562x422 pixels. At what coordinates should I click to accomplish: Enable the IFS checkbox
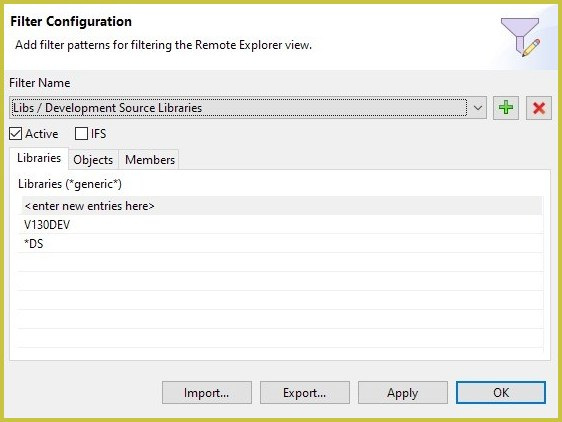[81, 134]
